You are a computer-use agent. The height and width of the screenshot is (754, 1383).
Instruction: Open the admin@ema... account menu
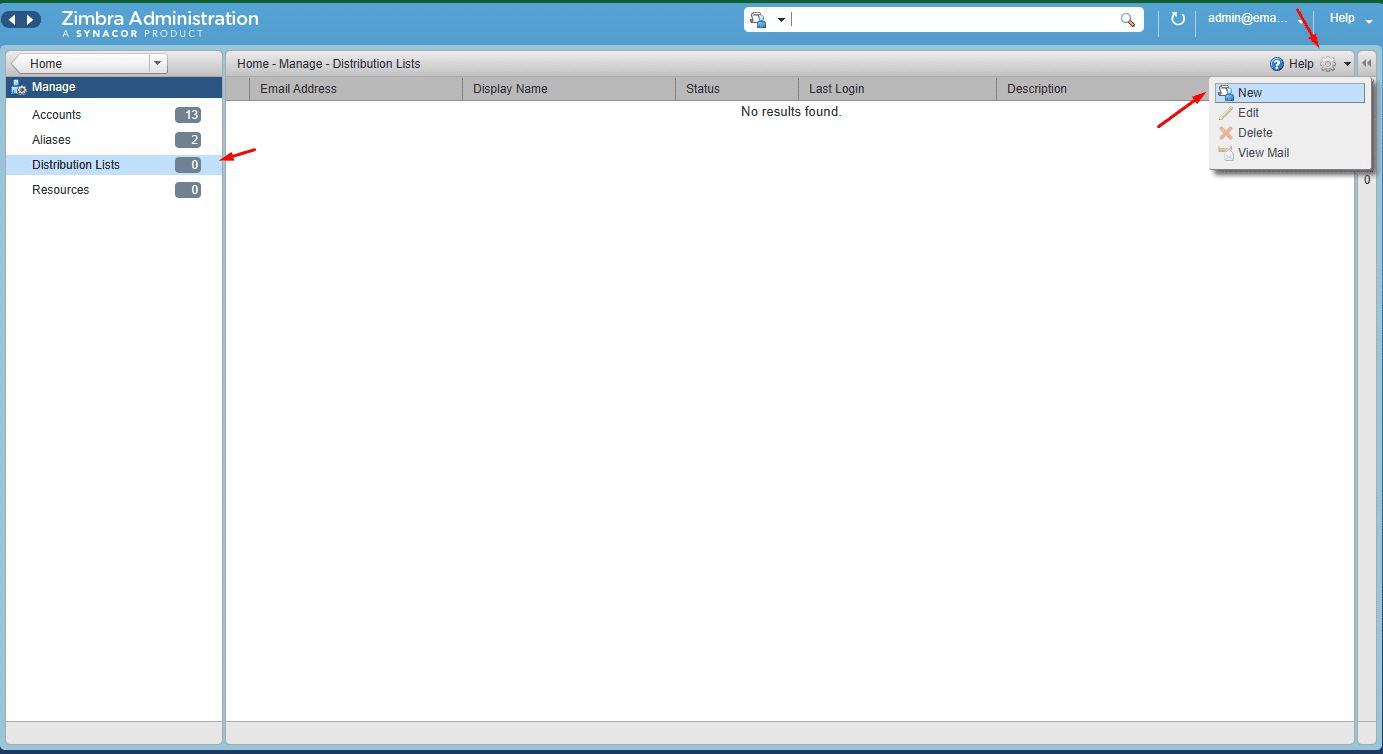1255,18
